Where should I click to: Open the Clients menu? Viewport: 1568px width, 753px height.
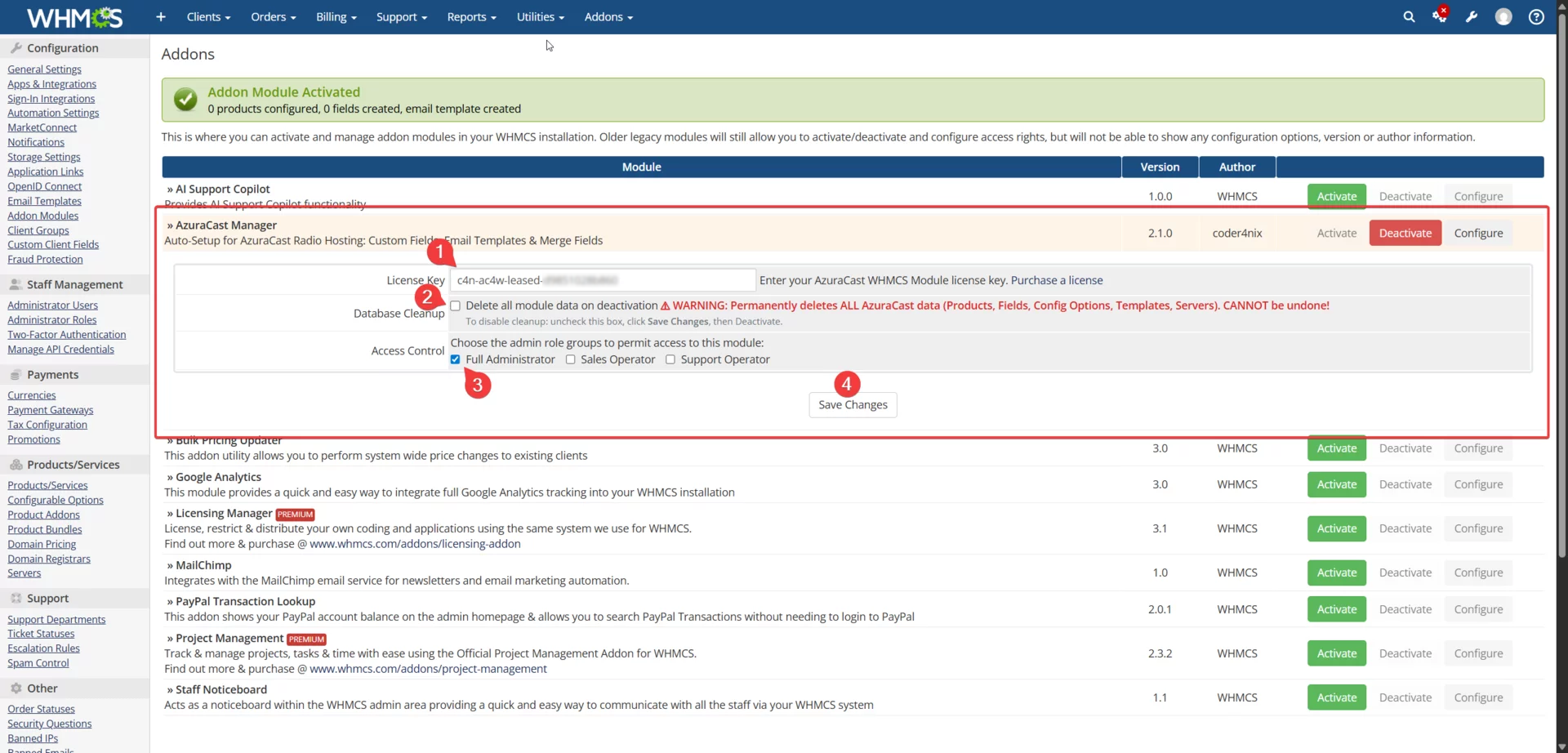click(x=208, y=16)
